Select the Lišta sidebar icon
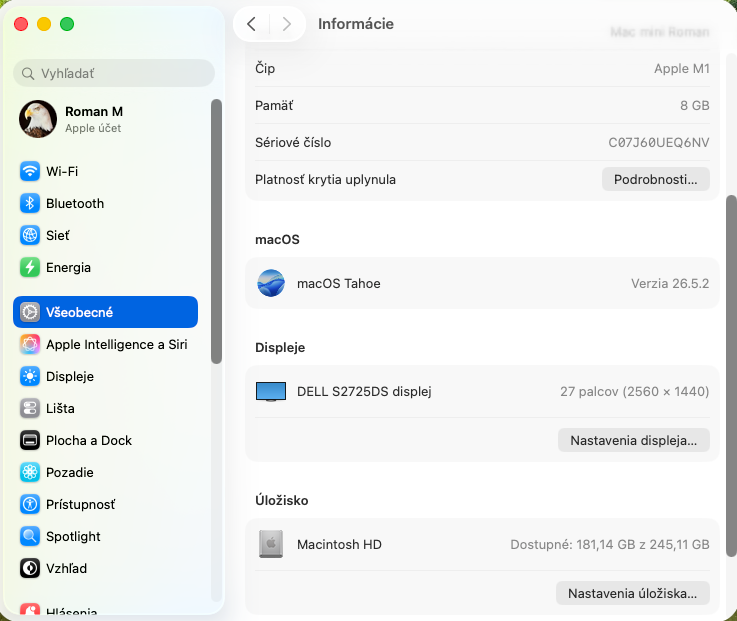737x621 pixels. [x=30, y=408]
